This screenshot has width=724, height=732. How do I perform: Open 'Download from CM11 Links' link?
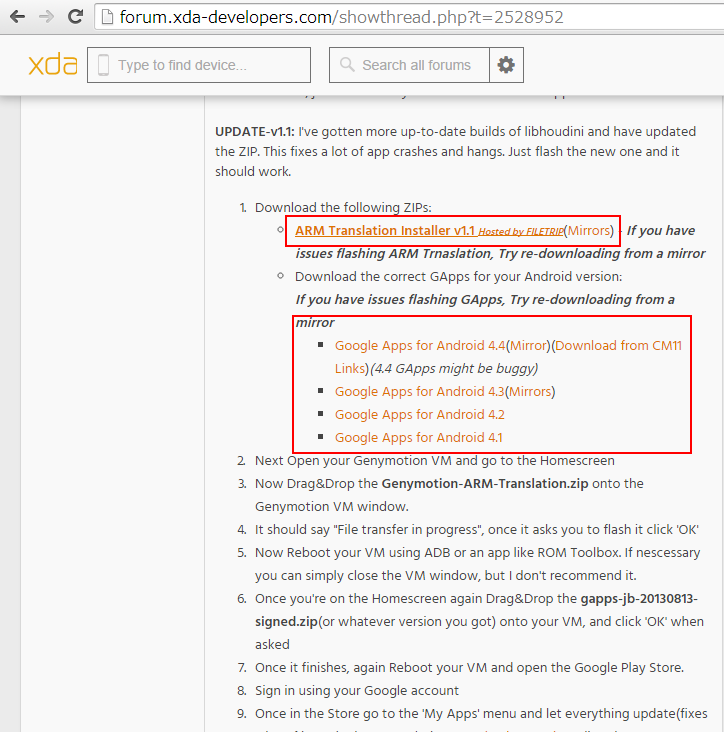618,345
